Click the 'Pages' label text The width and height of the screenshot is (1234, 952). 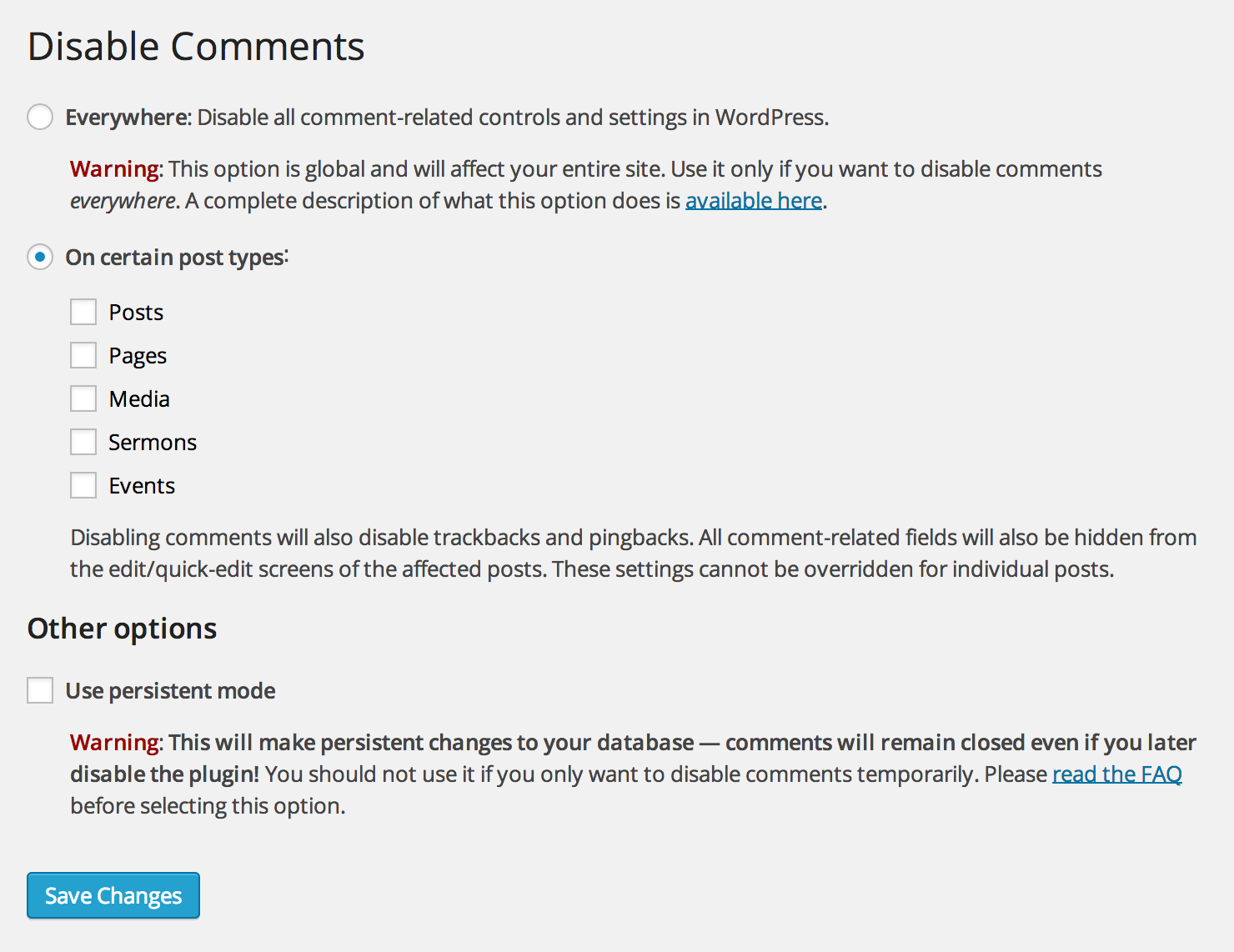[x=138, y=356]
